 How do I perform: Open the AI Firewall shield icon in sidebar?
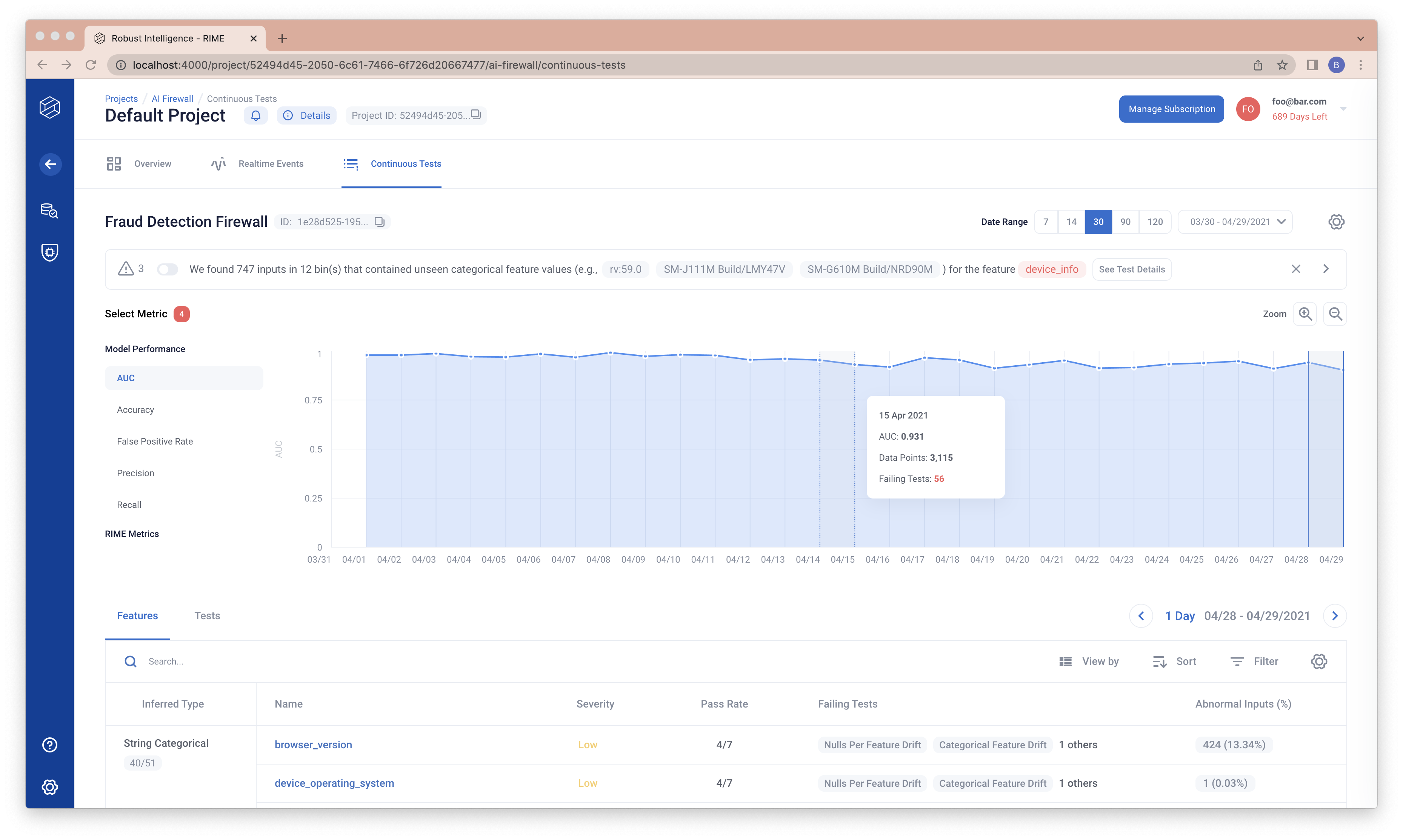[x=50, y=252]
